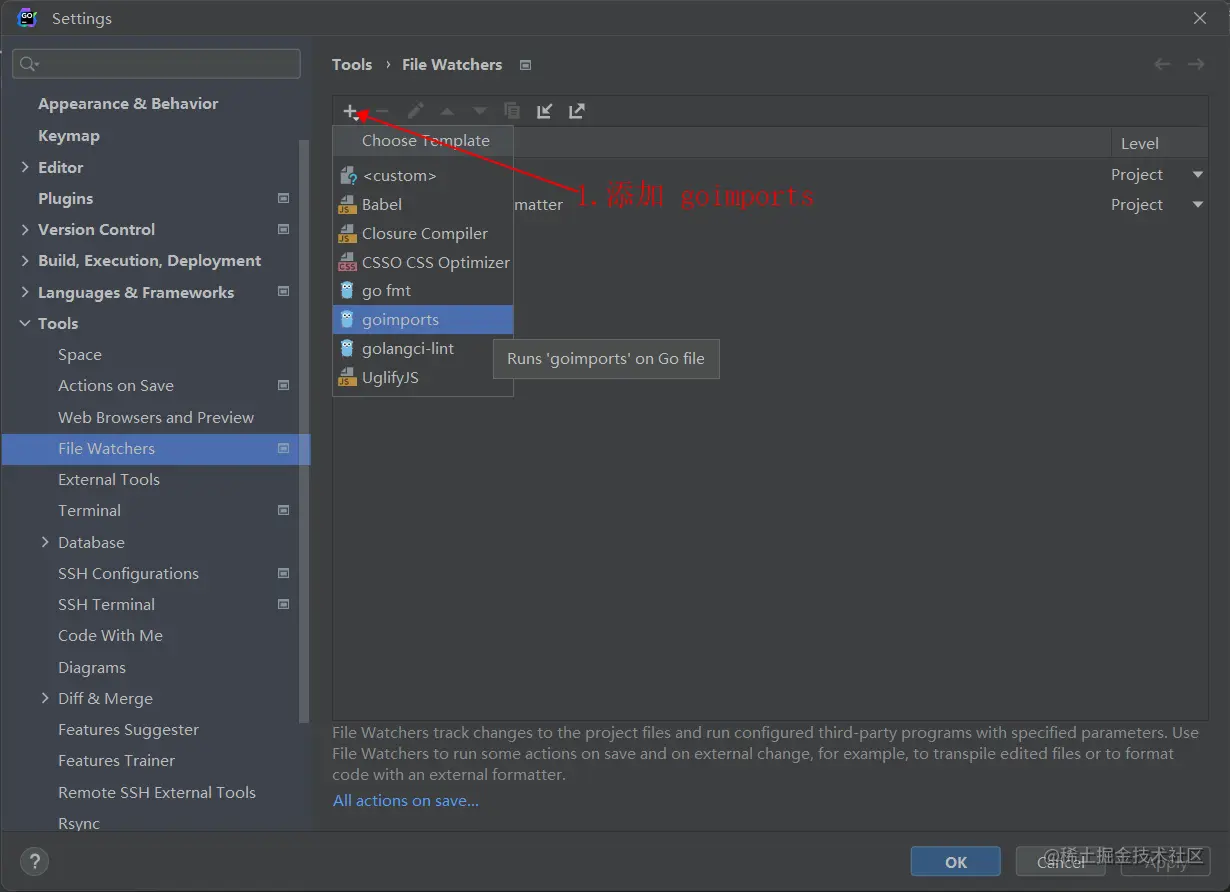Click the Move Down arrow icon
The height and width of the screenshot is (892, 1230).
tap(480, 111)
